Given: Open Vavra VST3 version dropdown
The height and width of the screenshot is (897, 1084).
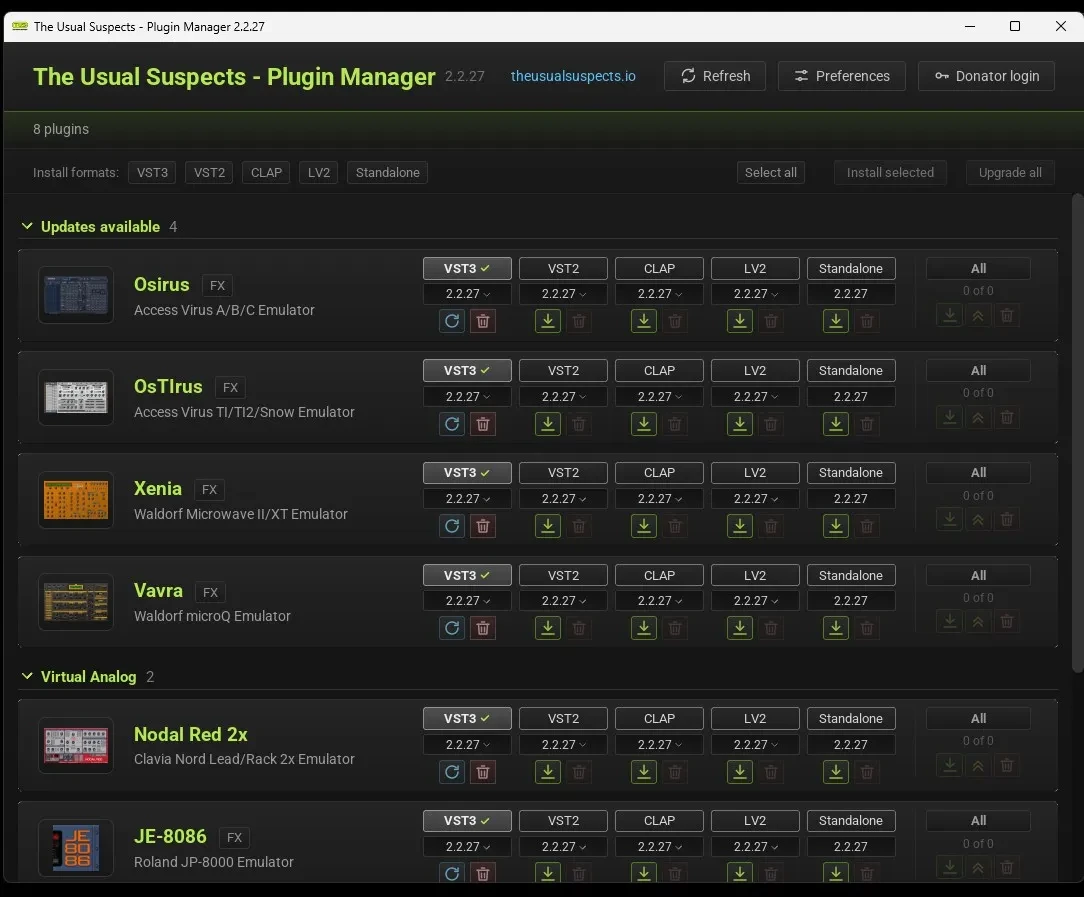Looking at the screenshot, I should click(467, 601).
